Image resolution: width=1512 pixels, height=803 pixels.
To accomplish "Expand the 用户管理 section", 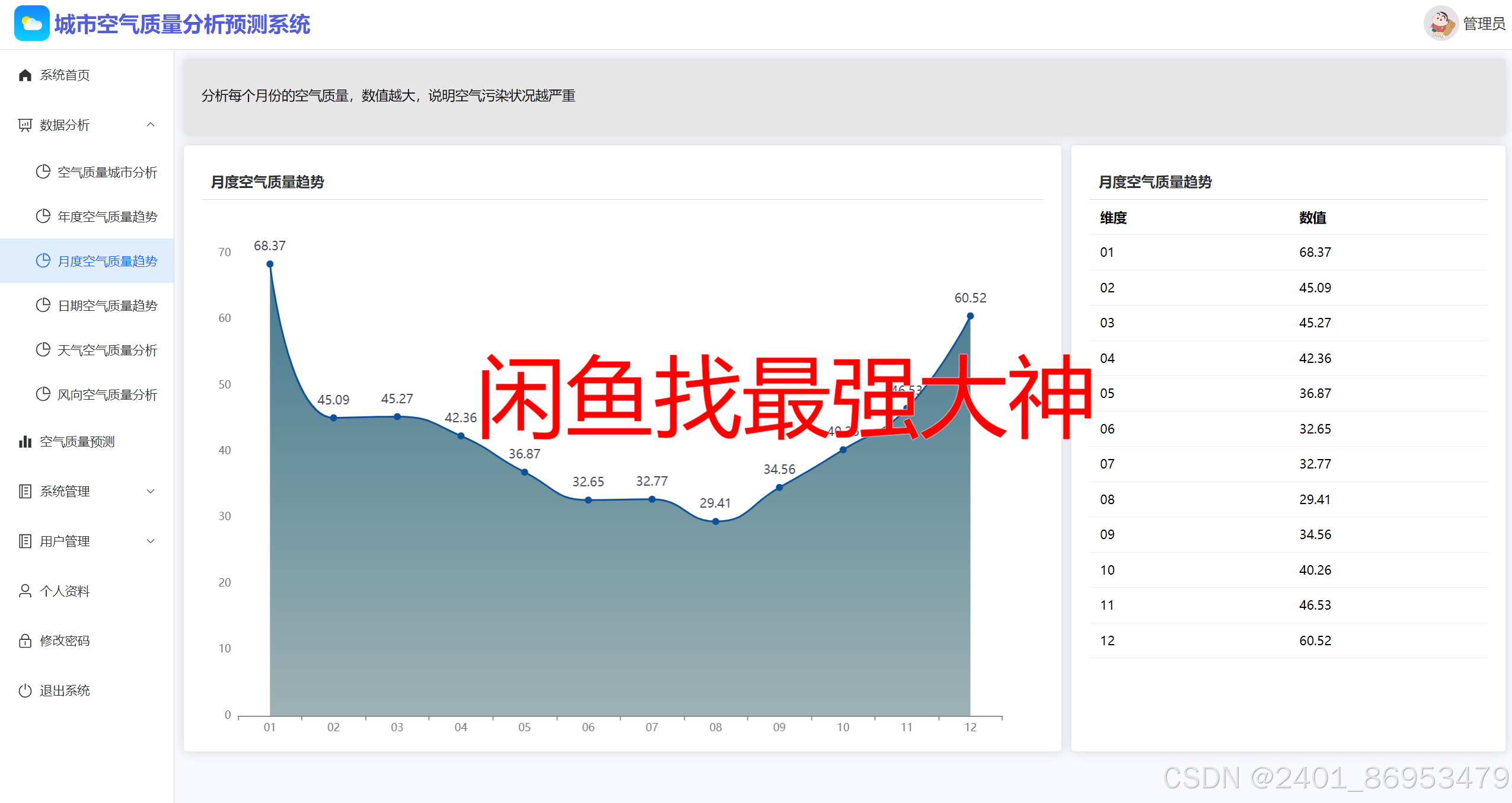I will click(x=151, y=540).
